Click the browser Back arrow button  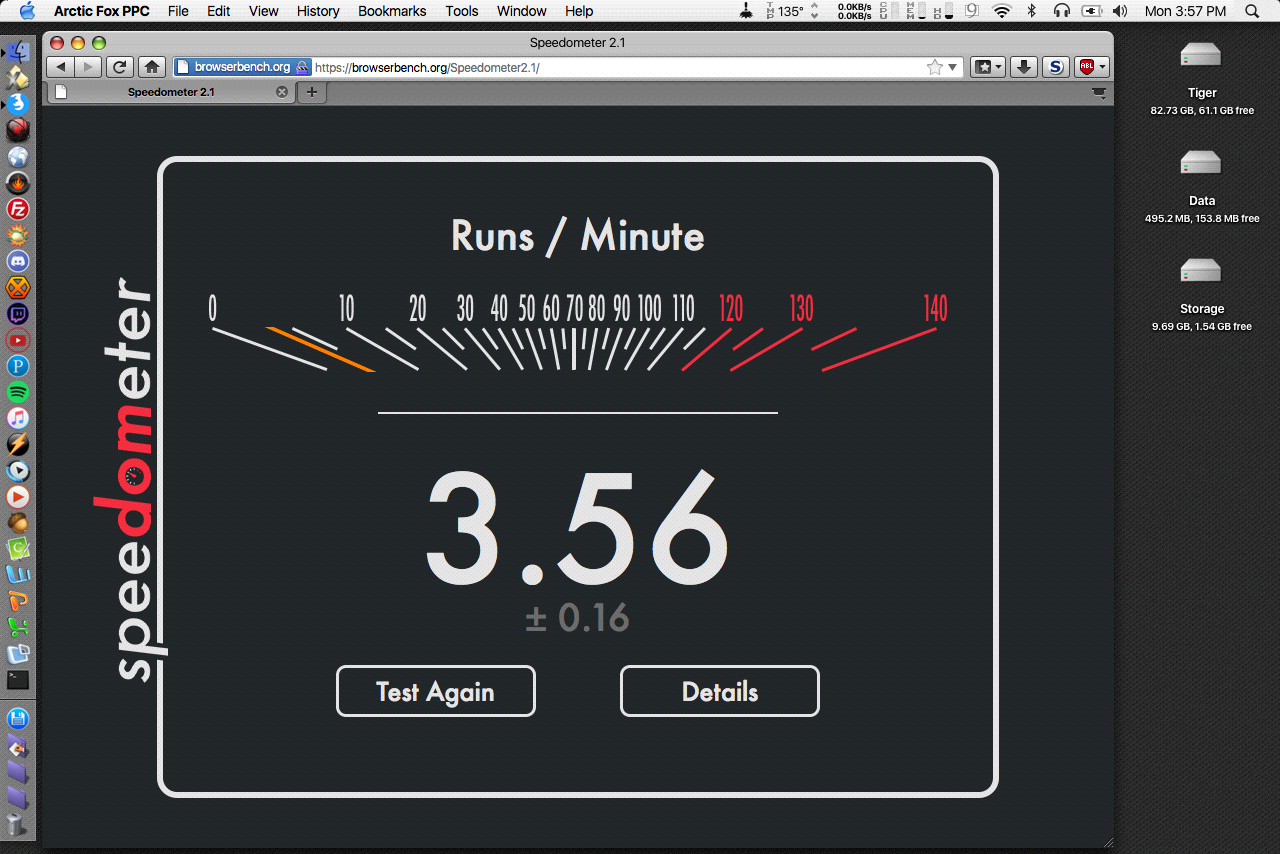(61, 67)
